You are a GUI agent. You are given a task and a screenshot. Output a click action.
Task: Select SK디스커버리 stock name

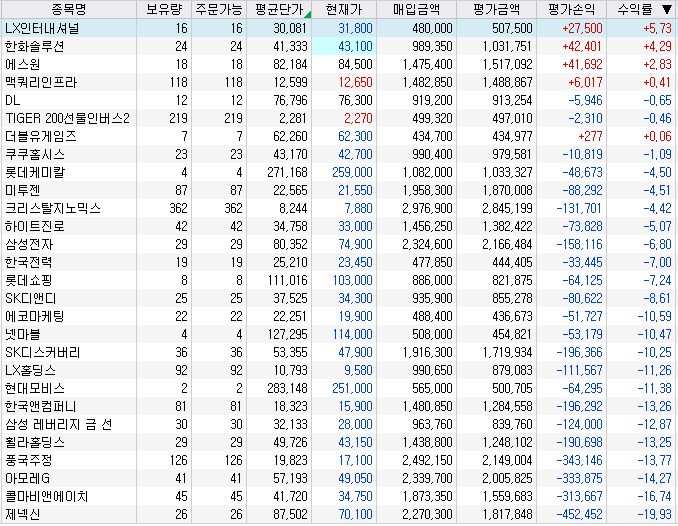tap(42, 353)
